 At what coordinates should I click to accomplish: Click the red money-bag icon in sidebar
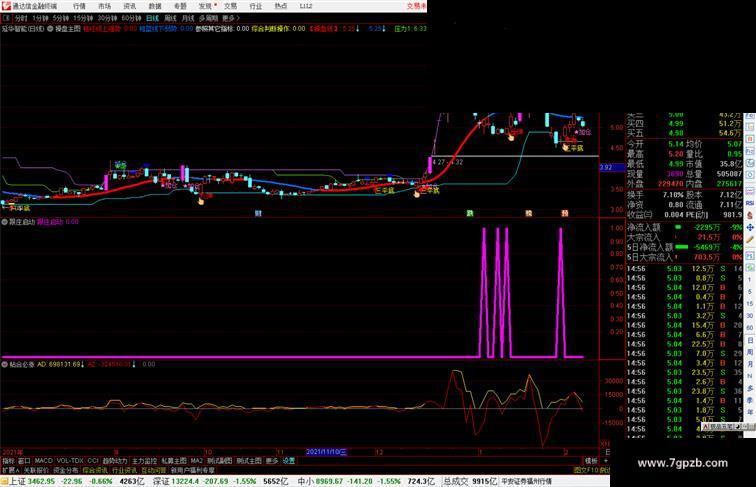(750, 216)
